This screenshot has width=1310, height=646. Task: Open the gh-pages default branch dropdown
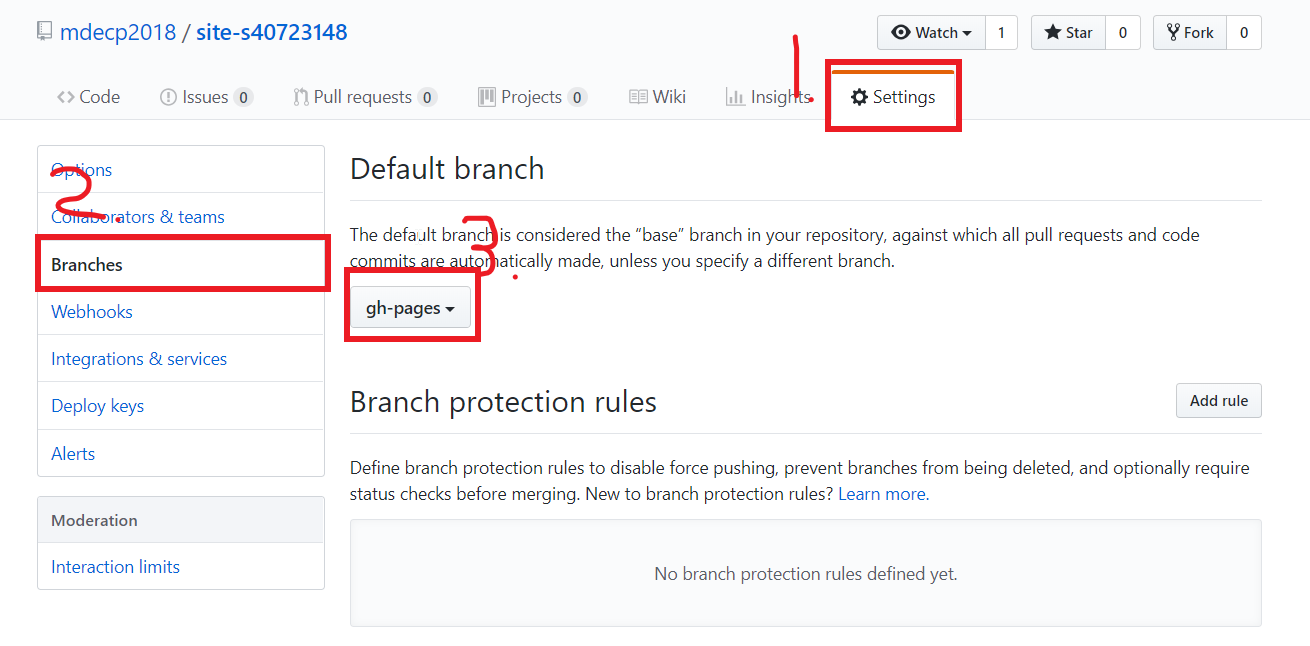tap(410, 308)
